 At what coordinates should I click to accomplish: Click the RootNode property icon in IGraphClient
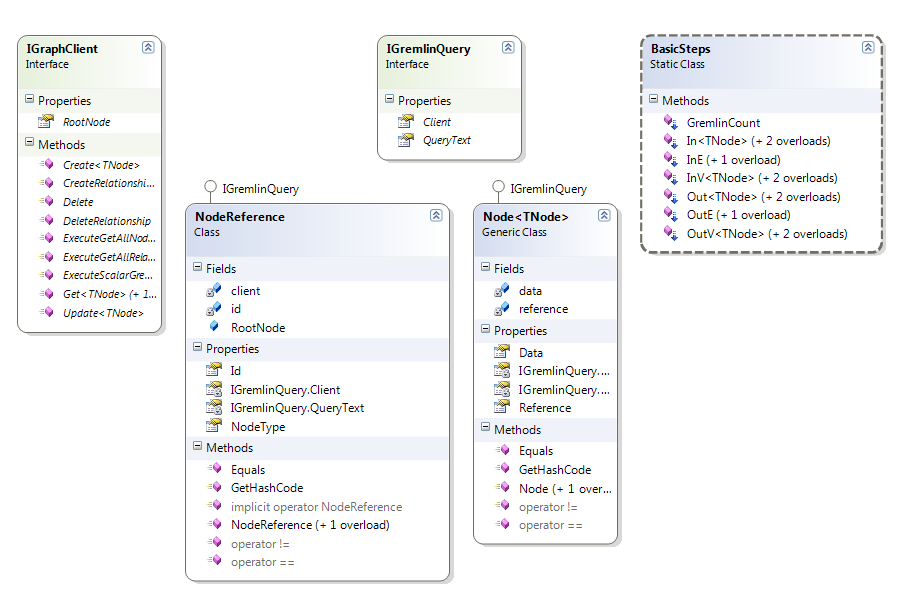(x=45, y=122)
